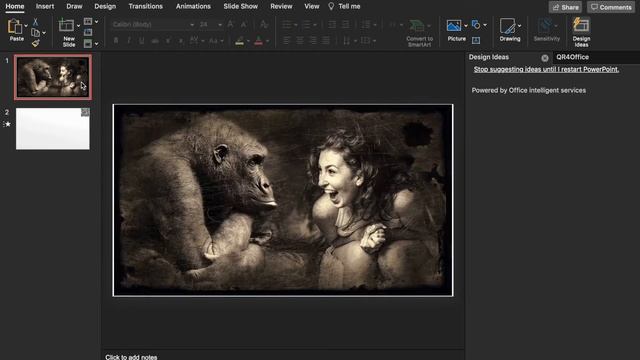Open the Transitions ribbon tab
This screenshot has width=640, height=360.
146,6
